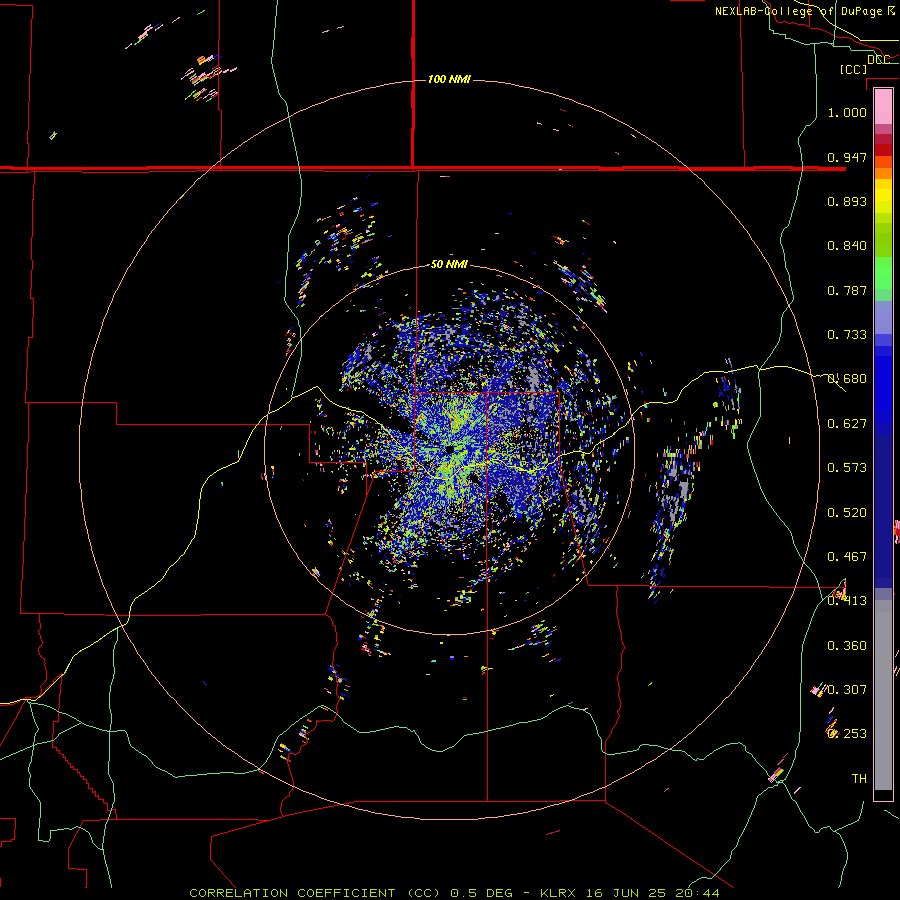Click the 0.360 legend value
Viewport: 900px width, 900px height.
pyautogui.click(x=847, y=646)
